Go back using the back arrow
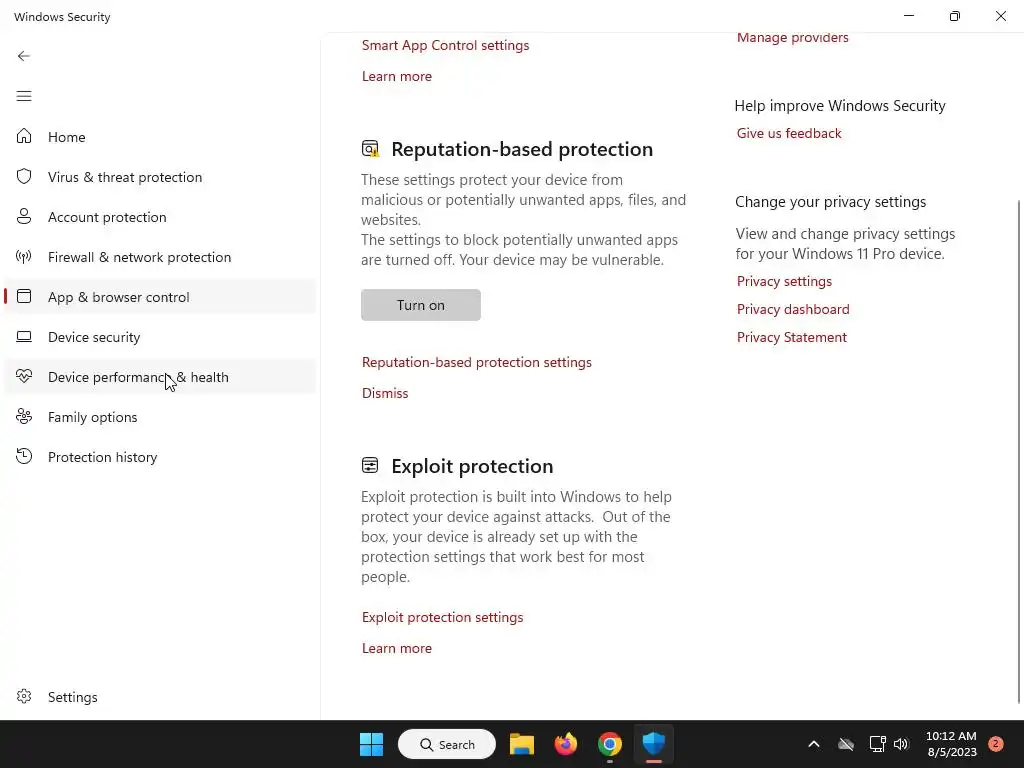 [x=24, y=56]
